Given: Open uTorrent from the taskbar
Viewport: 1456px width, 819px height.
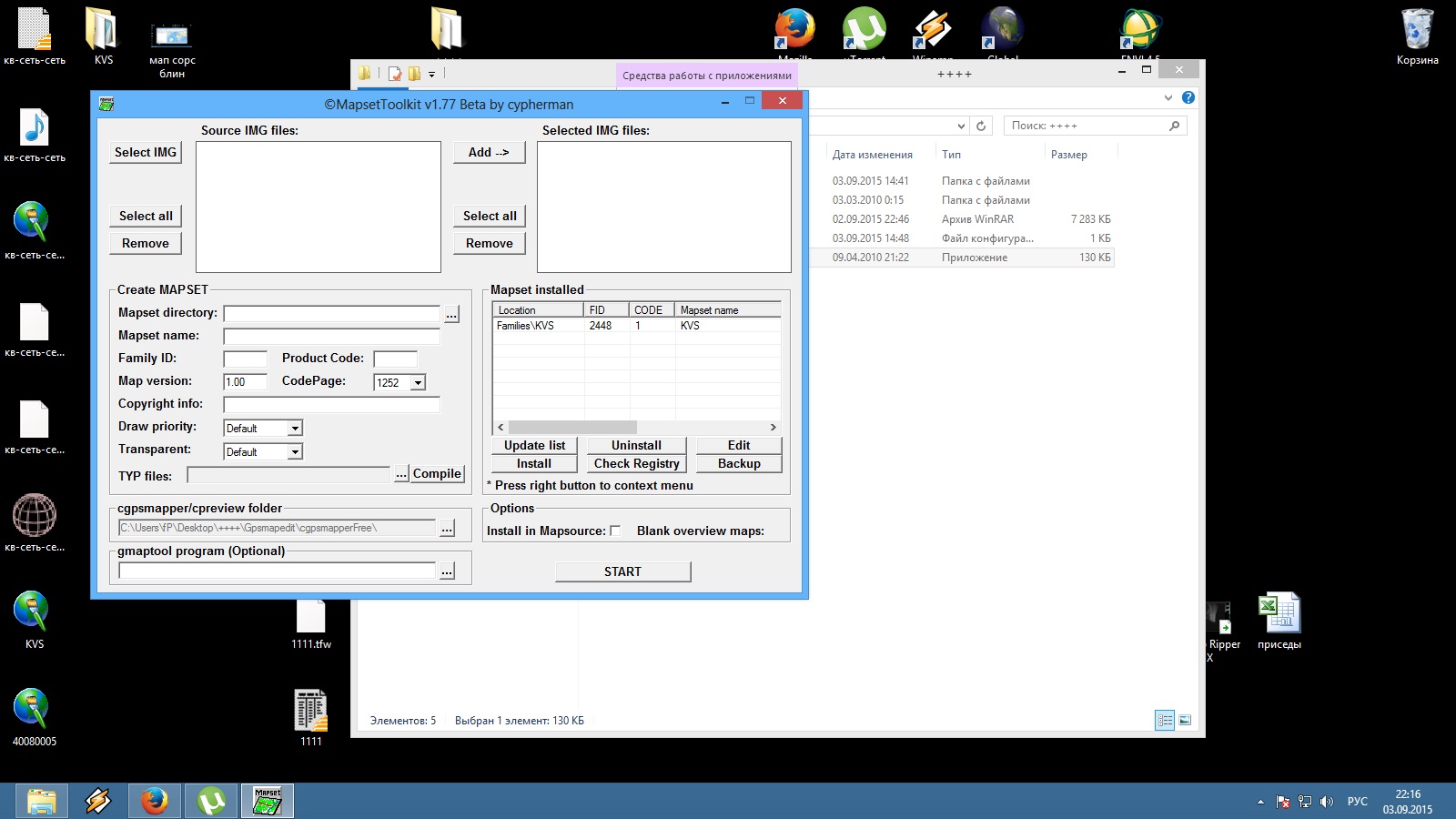Looking at the screenshot, I should point(211,801).
